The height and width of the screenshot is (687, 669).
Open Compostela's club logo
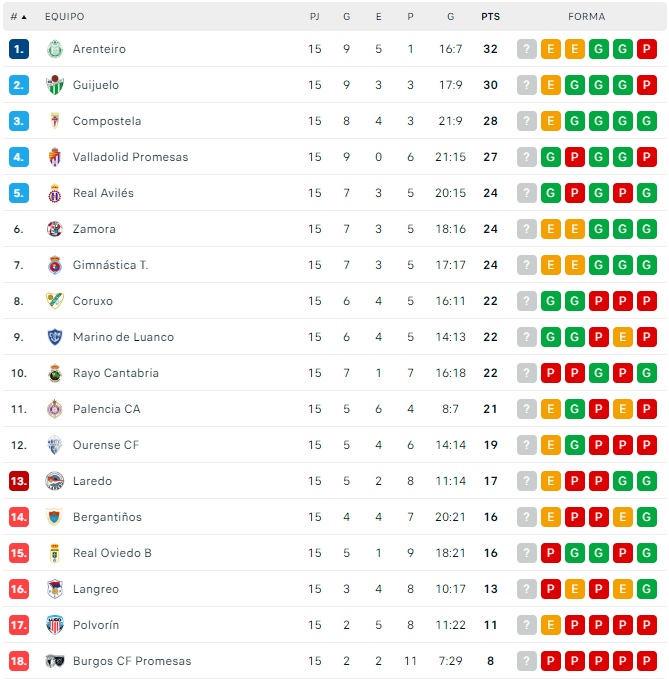click(55, 121)
